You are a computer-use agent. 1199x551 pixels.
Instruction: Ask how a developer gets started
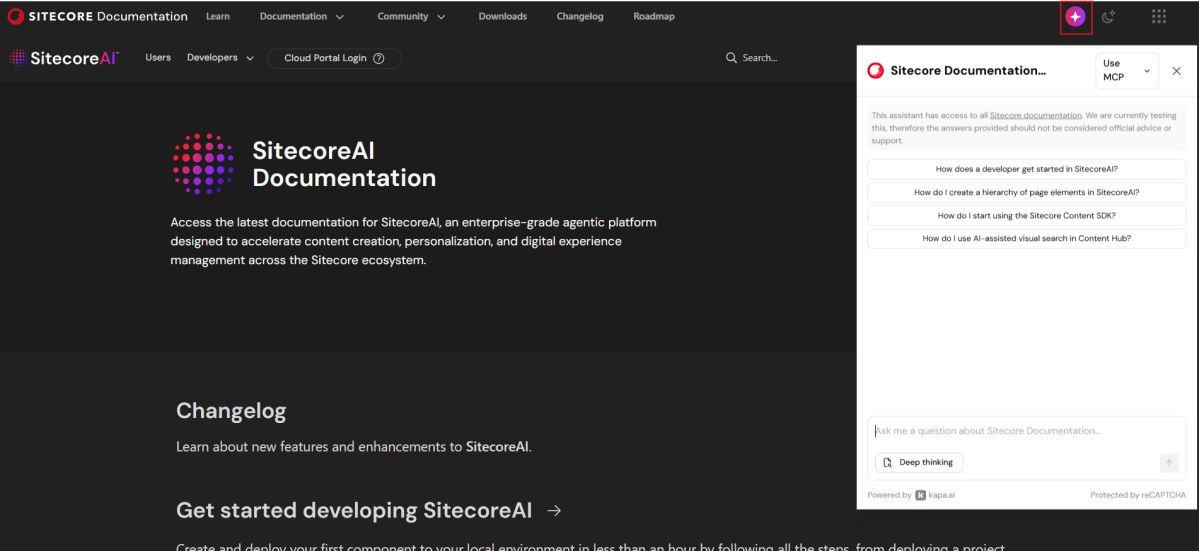(1026, 170)
